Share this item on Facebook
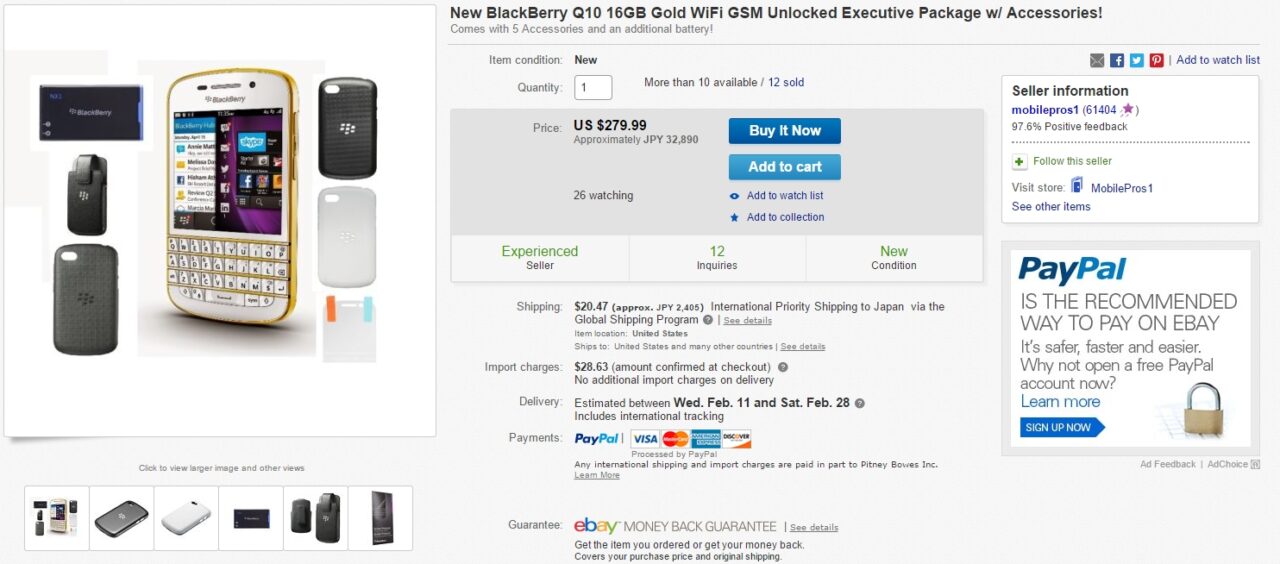Image resolution: width=1280 pixels, height=564 pixels. pos(1117,60)
